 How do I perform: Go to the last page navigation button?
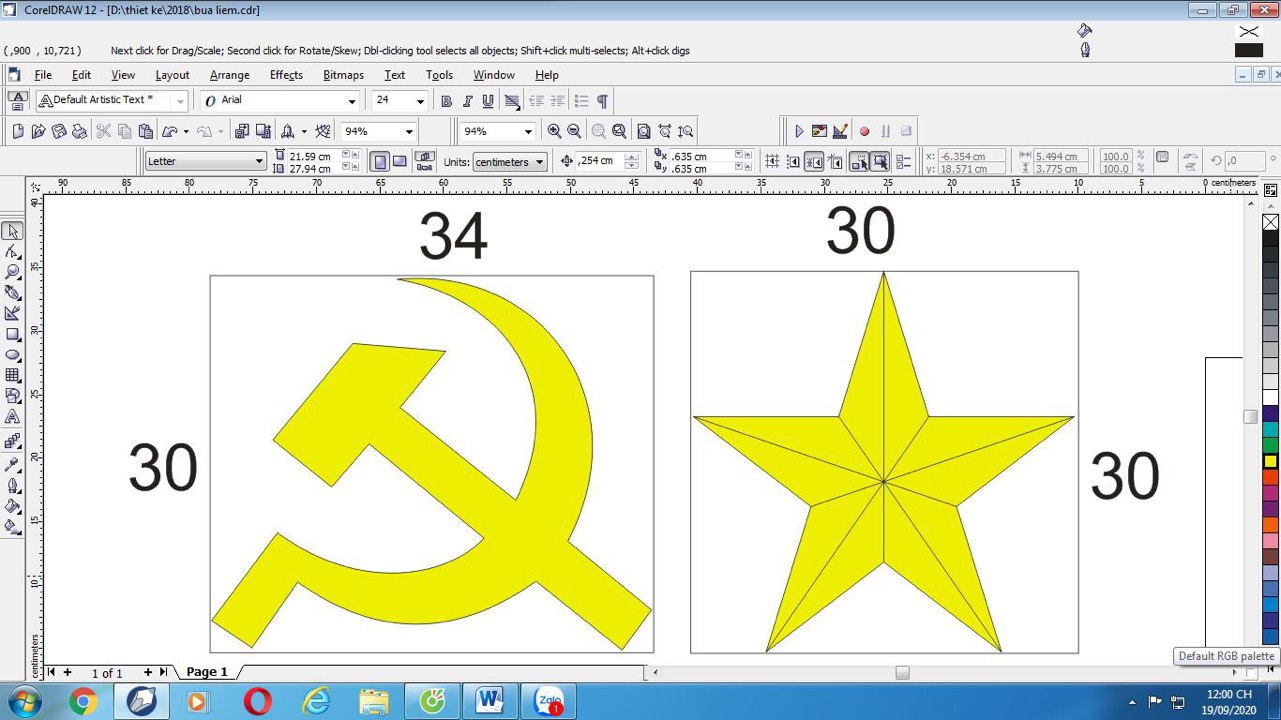(x=163, y=672)
